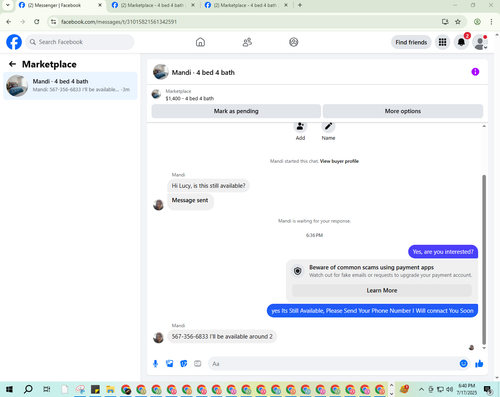The width and height of the screenshot is (500, 397).
Task: Click the 'Yes, are you interested?' message bubble
Action: pos(443,252)
